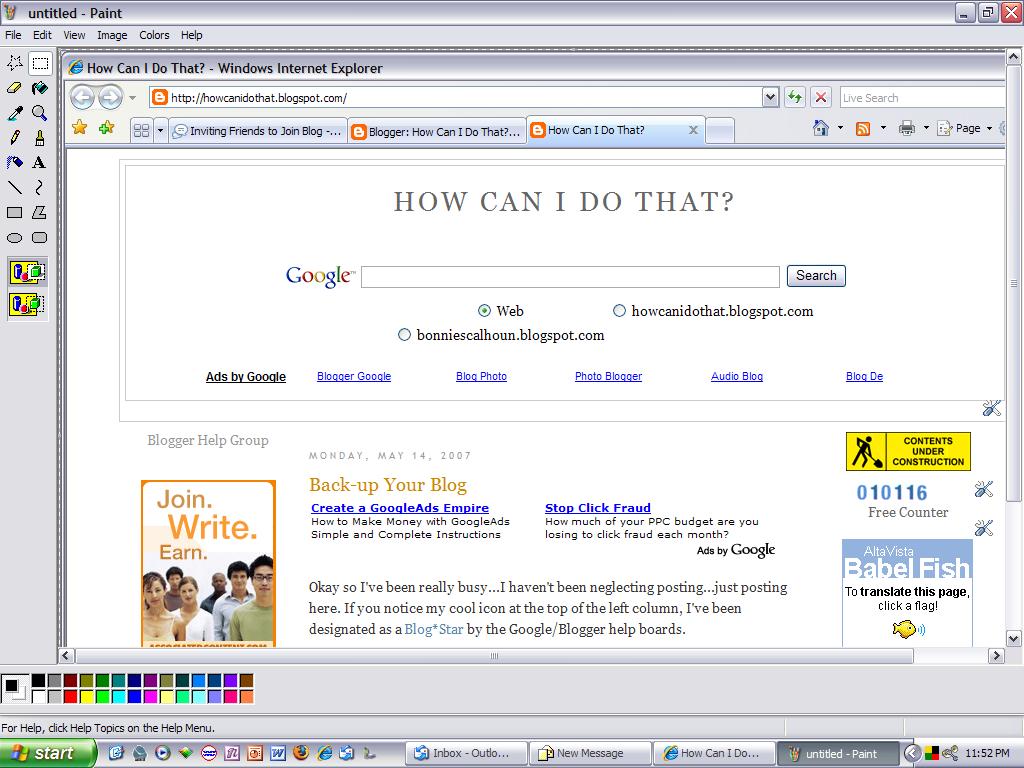Image resolution: width=1024 pixels, height=768 pixels.
Task: Pick the Curve tool
Action: tap(40, 187)
